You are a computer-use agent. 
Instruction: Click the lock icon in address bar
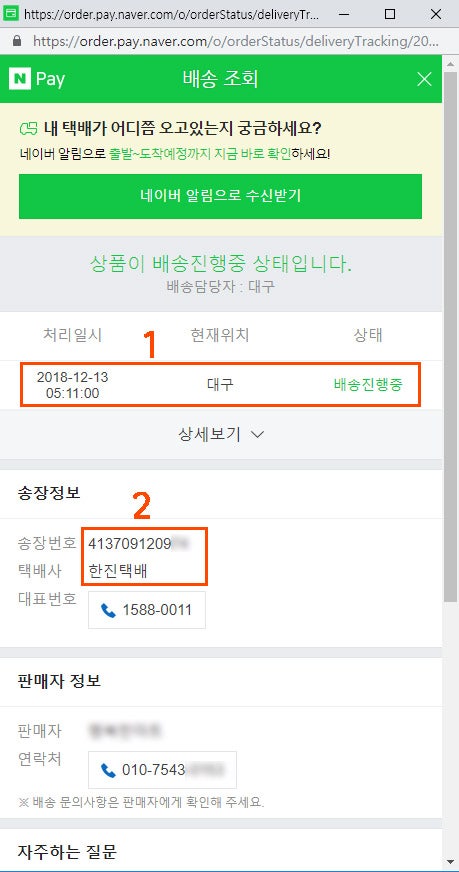[x=16, y=41]
